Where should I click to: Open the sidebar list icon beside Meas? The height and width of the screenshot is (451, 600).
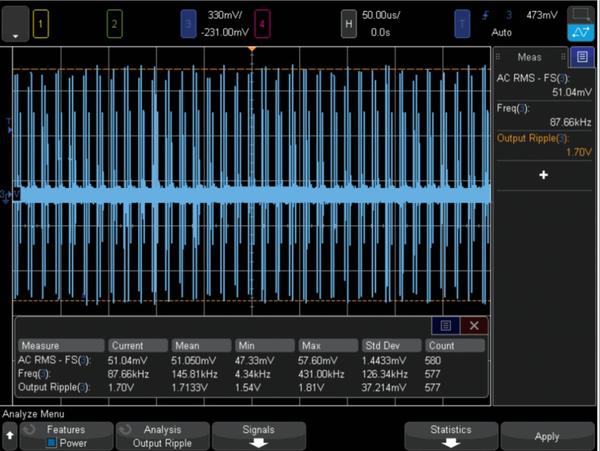pos(582,57)
